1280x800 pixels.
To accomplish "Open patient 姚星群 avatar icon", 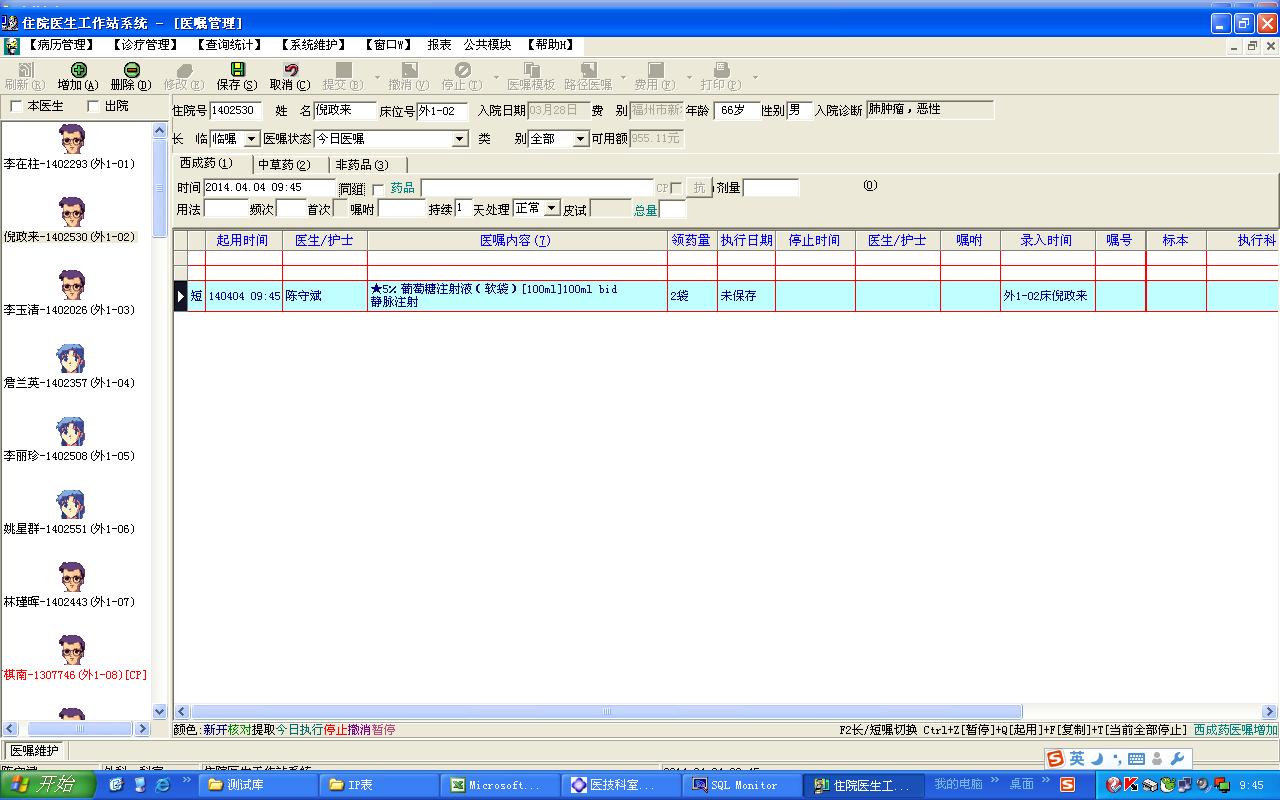I will [72, 504].
